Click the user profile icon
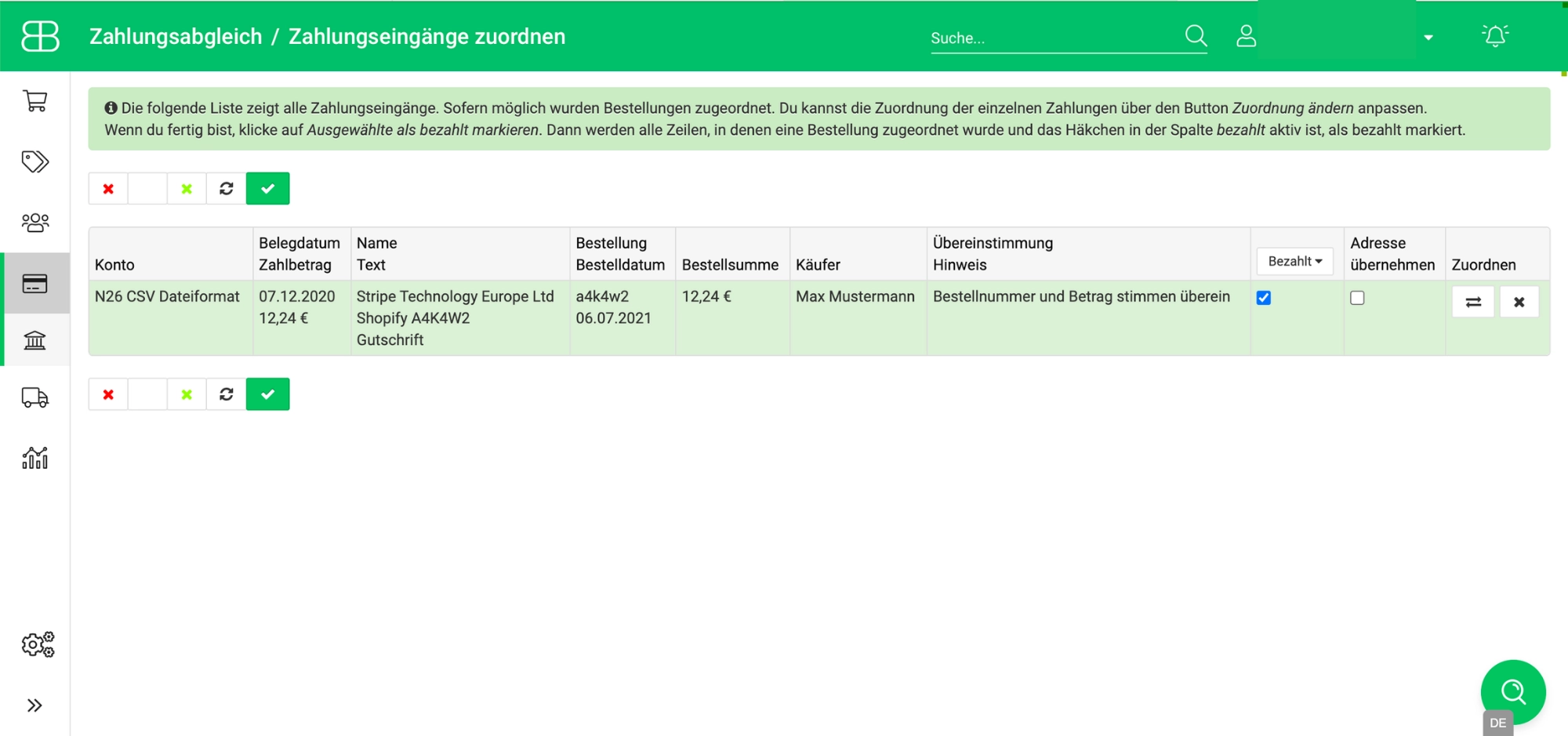Viewport: 1568px width, 736px height. tap(1247, 36)
